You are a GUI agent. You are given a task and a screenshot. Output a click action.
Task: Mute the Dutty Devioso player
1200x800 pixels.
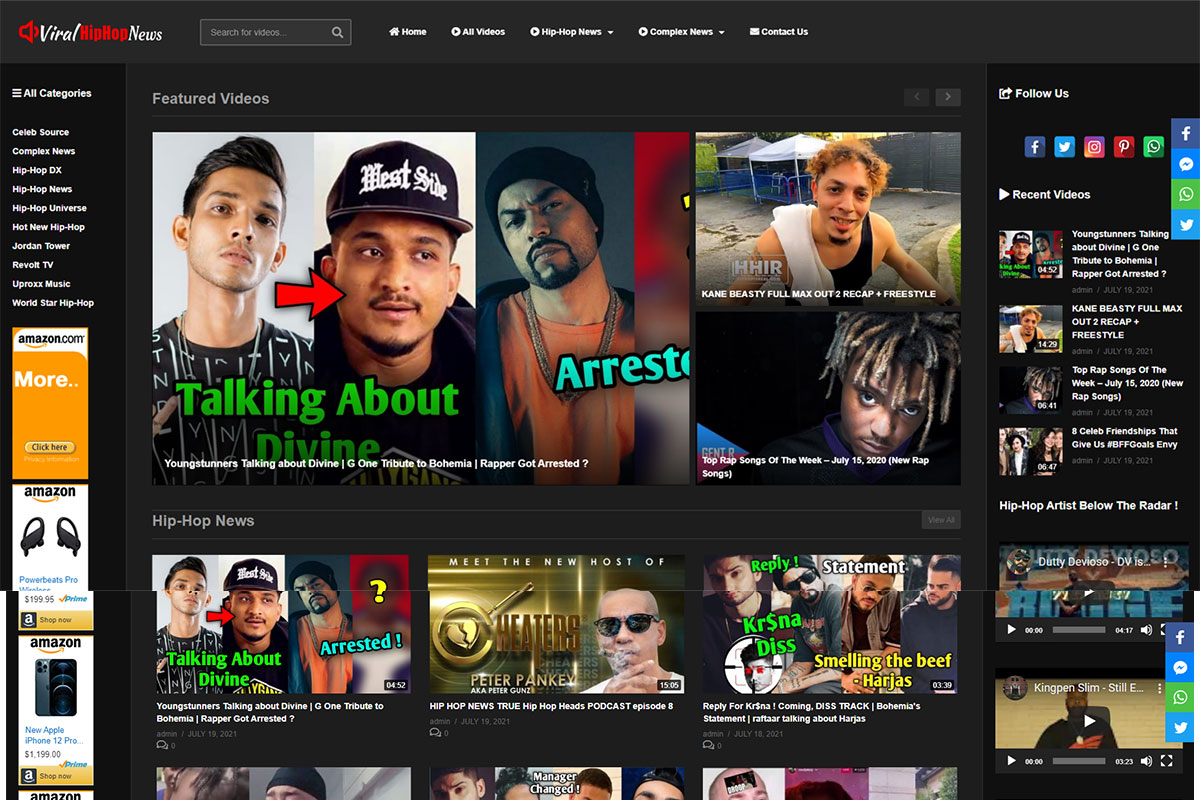click(1146, 630)
